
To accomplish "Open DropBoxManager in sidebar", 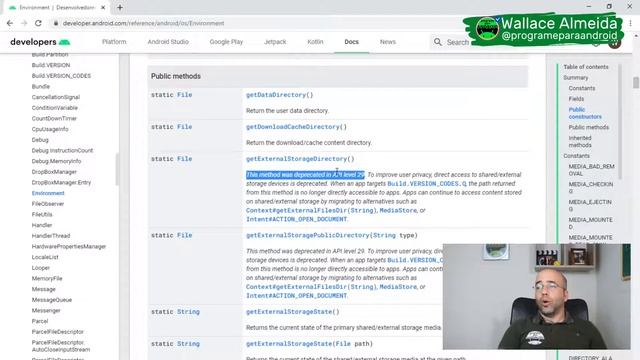I will tap(54, 171).
